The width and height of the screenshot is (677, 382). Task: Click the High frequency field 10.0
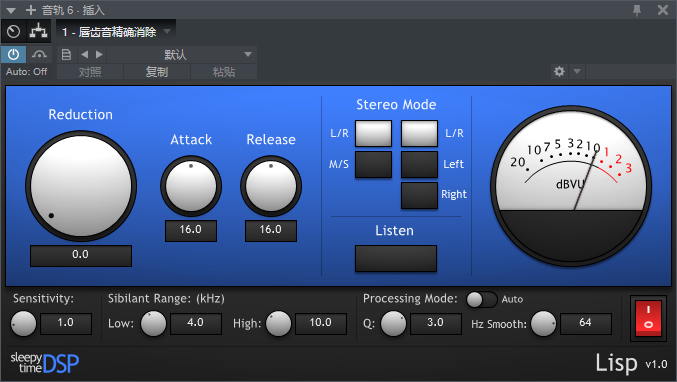321,323
